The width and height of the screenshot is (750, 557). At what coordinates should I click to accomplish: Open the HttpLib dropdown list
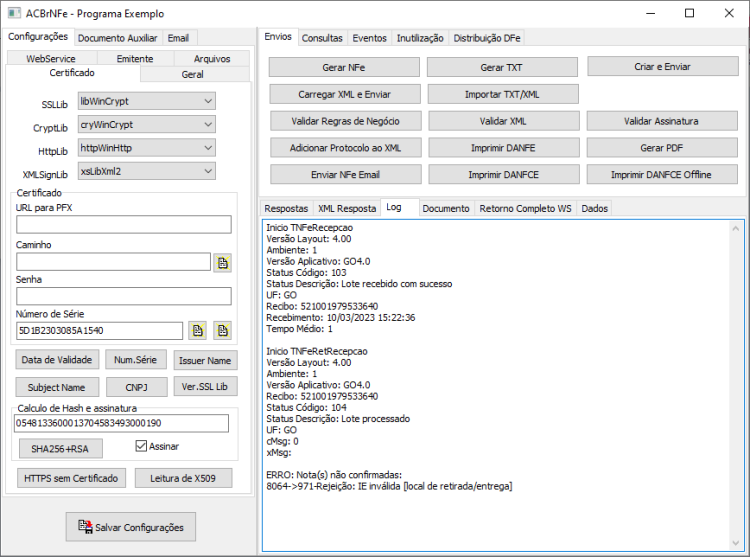click(x=146, y=148)
